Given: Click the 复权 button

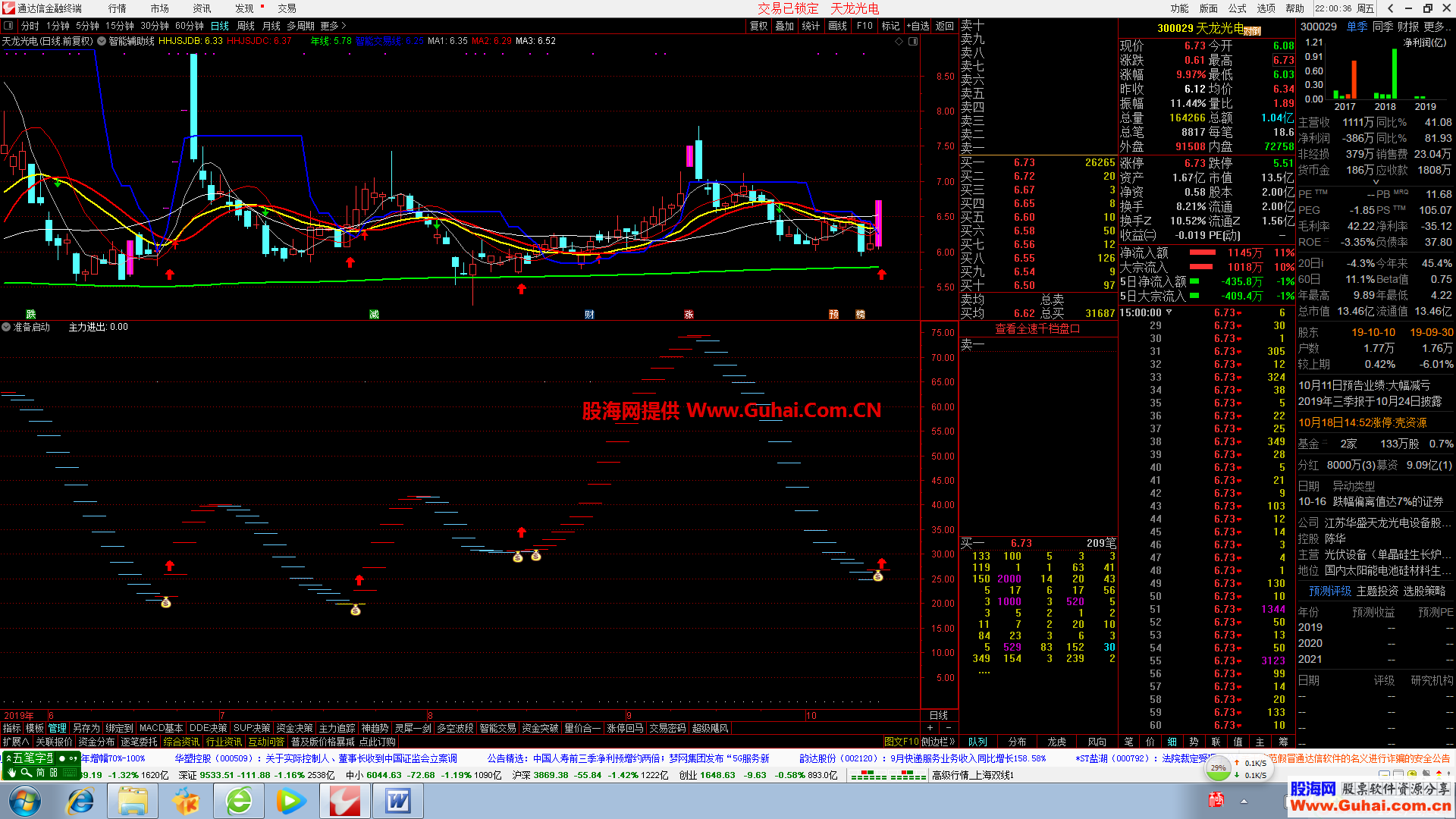Looking at the screenshot, I should coord(758,26).
